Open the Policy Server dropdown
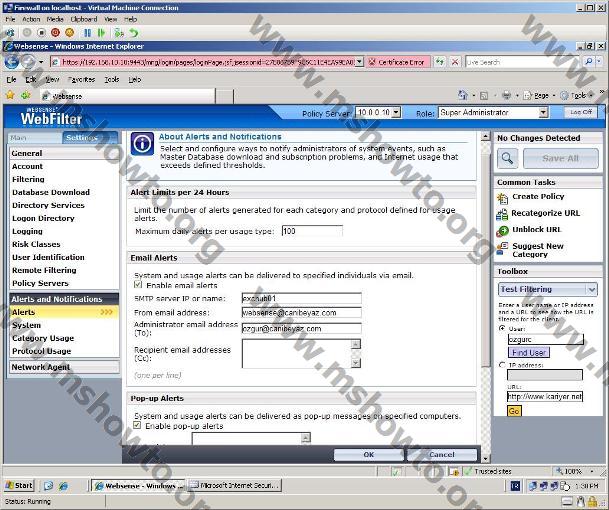The image size is (609, 510). 396,113
